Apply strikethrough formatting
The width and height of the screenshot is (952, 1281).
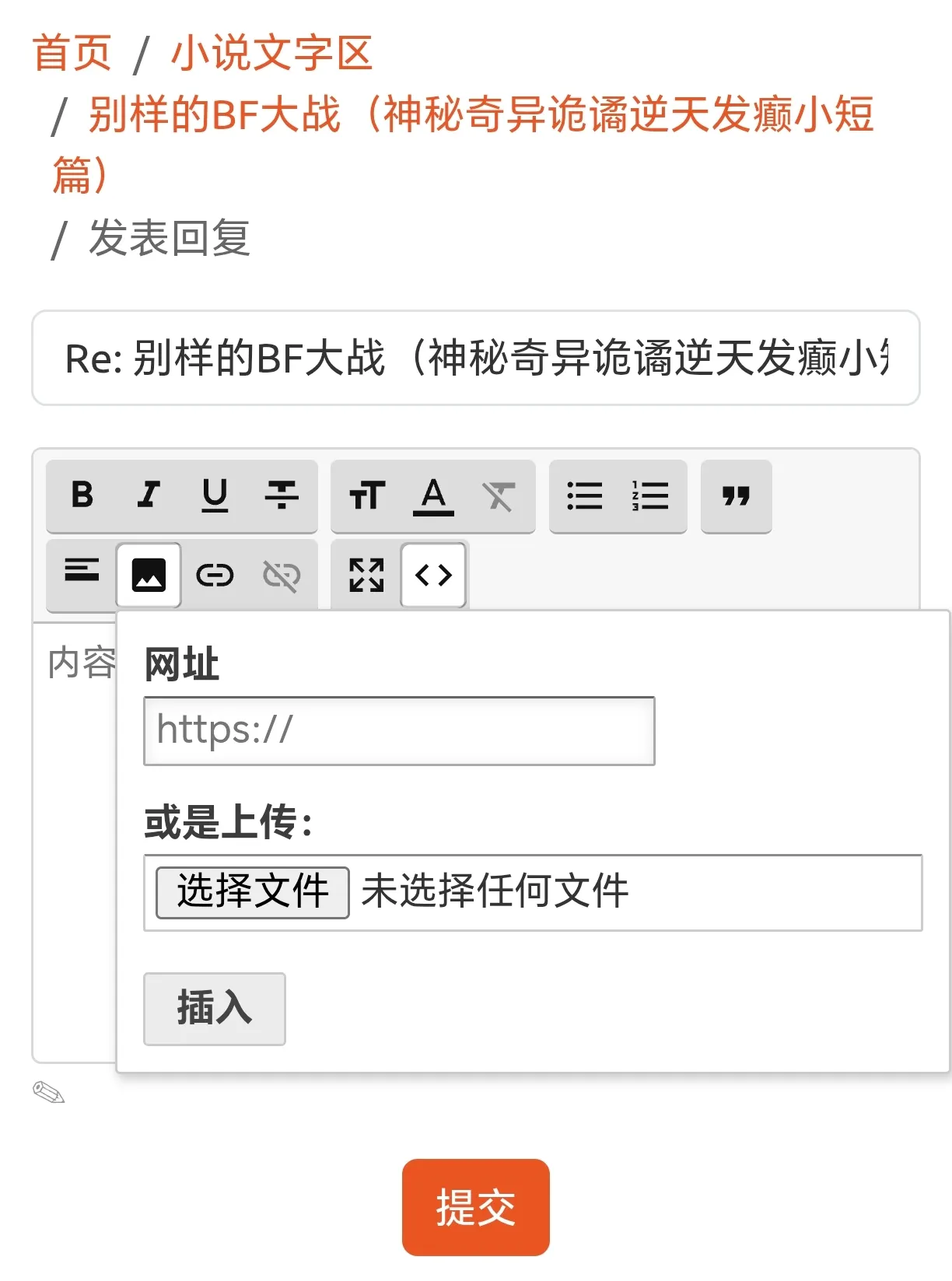pos(282,495)
